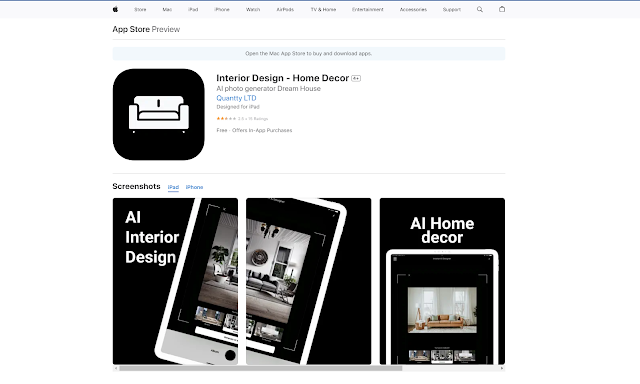Screen dimensions: 640x384
Task: Click the App Store heading link
Action: click(131, 29)
